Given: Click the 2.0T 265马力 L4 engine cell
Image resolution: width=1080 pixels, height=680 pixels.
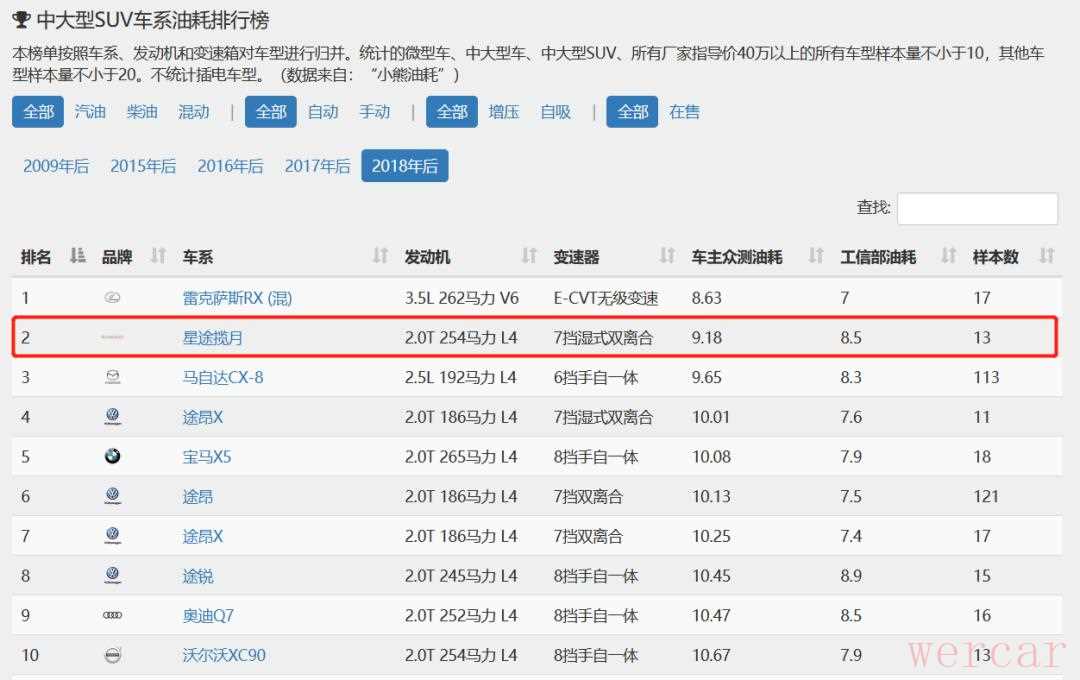Looking at the screenshot, I should pyautogui.click(x=461, y=457).
